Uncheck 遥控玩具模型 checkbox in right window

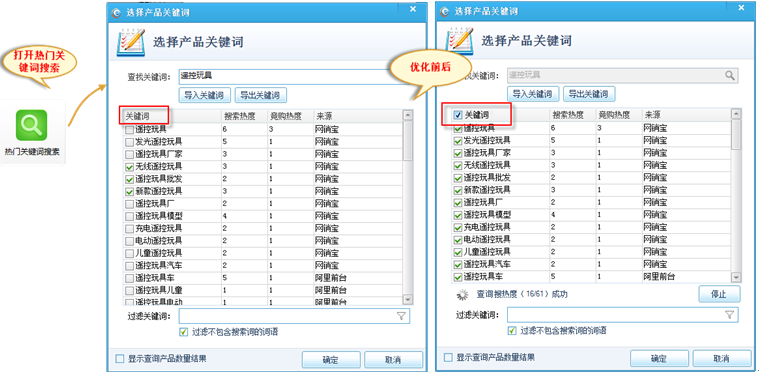click(x=457, y=215)
